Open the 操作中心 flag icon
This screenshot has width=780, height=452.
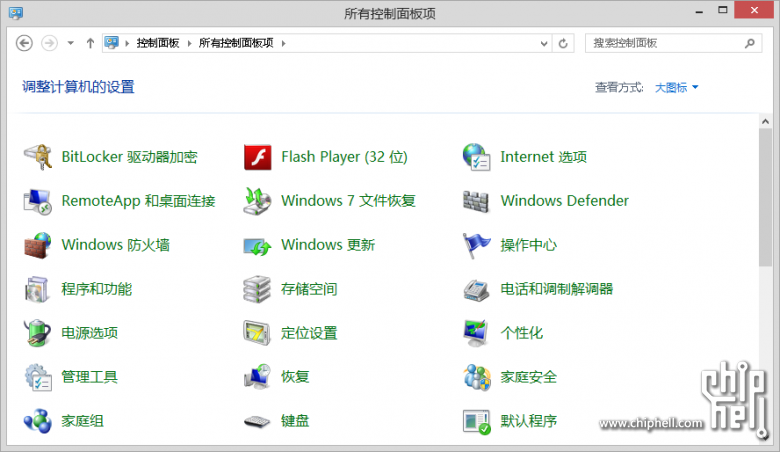pos(476,245)
